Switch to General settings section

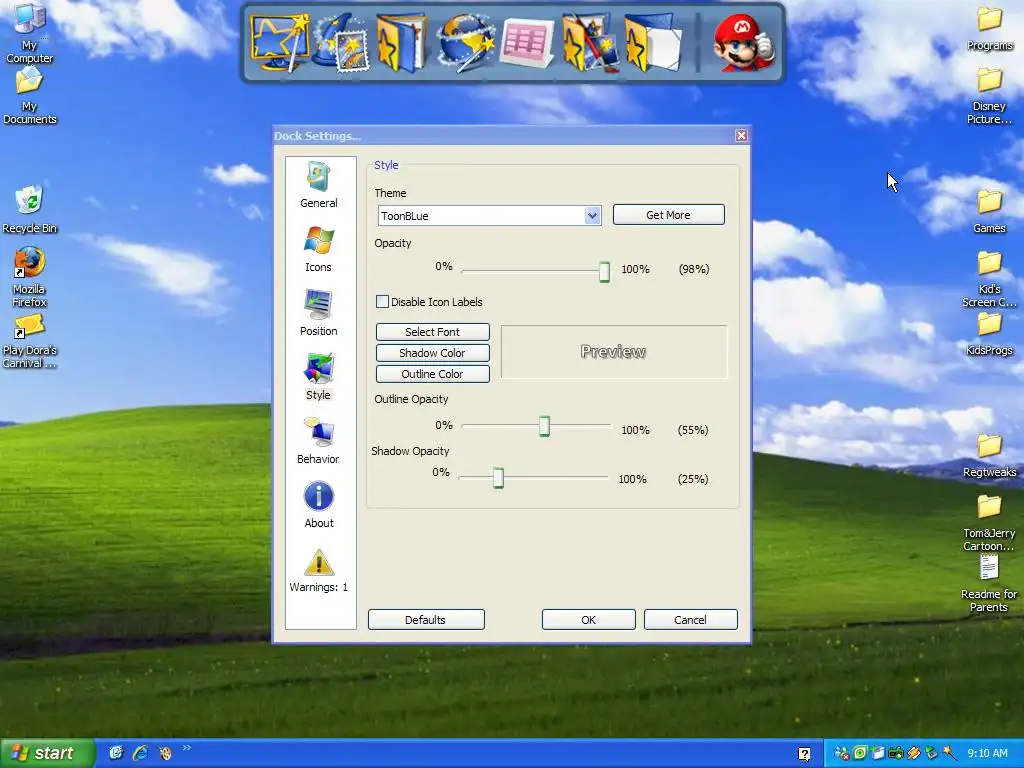pos(319,185)
